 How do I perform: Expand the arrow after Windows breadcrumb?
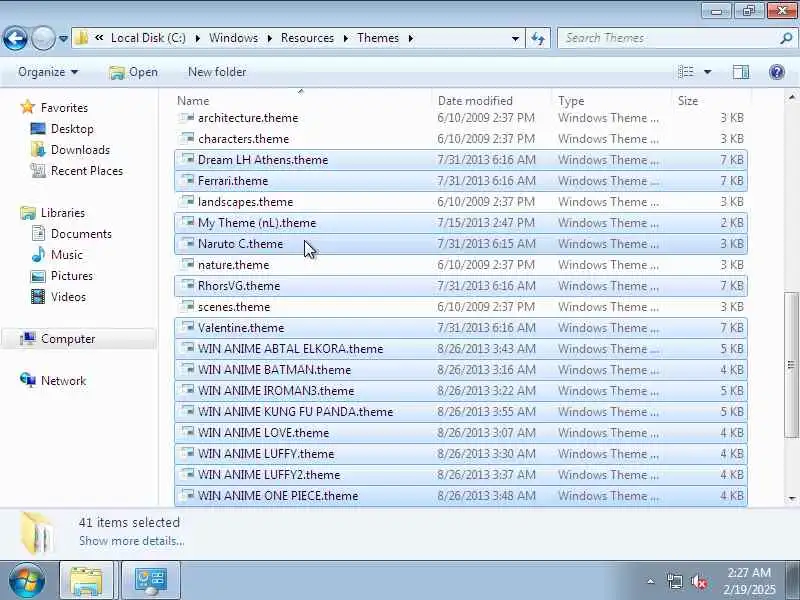[x=269, y=38]
